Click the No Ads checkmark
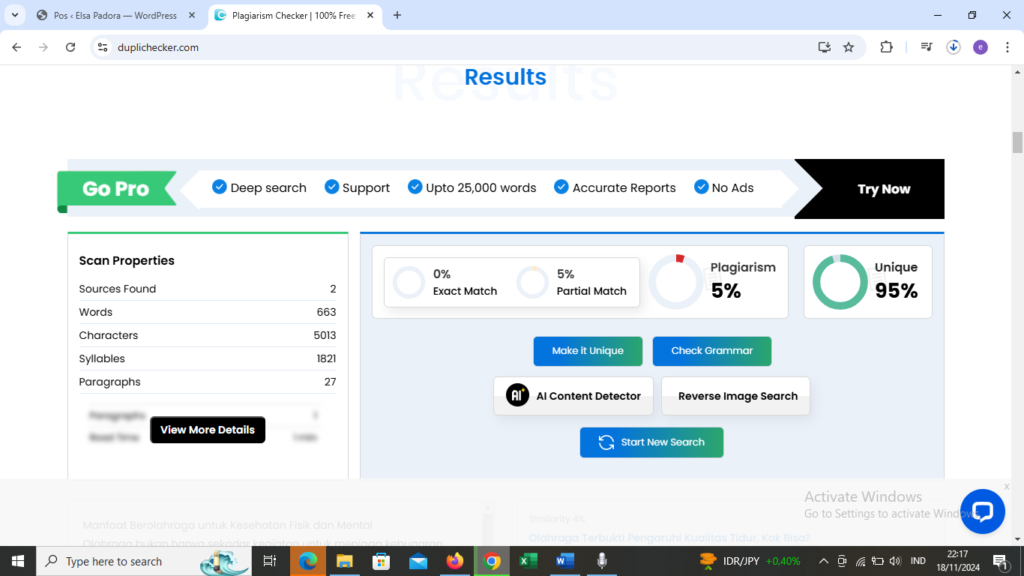1024x576 pixels. [x=699, y=187]
